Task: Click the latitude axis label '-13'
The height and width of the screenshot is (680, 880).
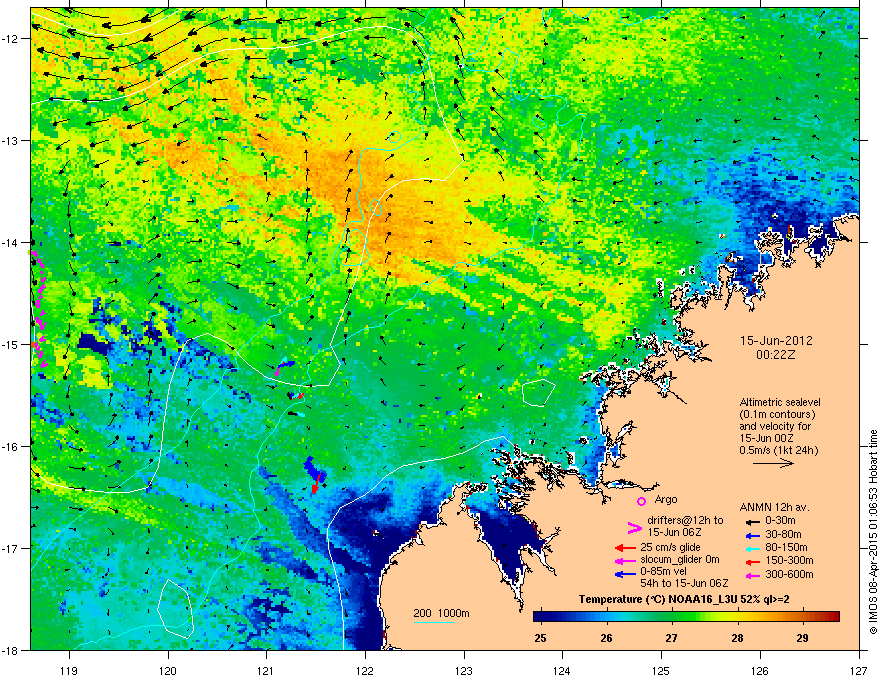Action: 11,140
